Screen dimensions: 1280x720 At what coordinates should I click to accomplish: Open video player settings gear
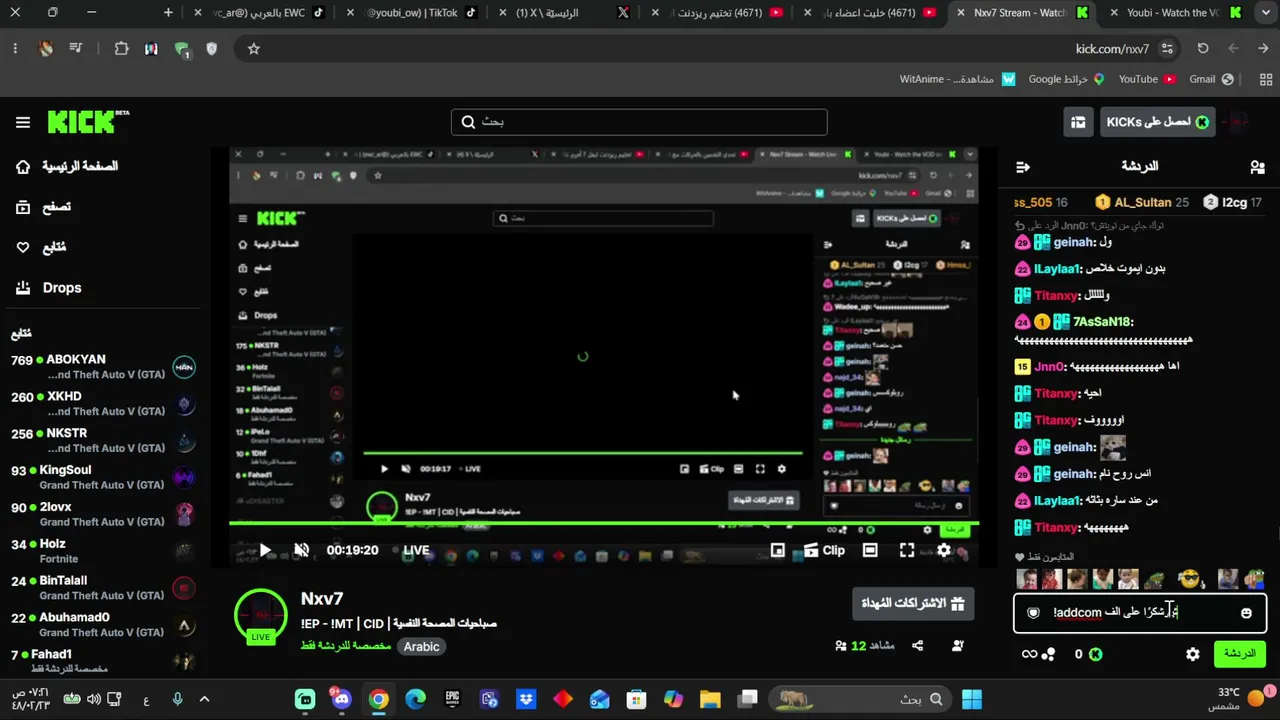click(x=943, y=550)
